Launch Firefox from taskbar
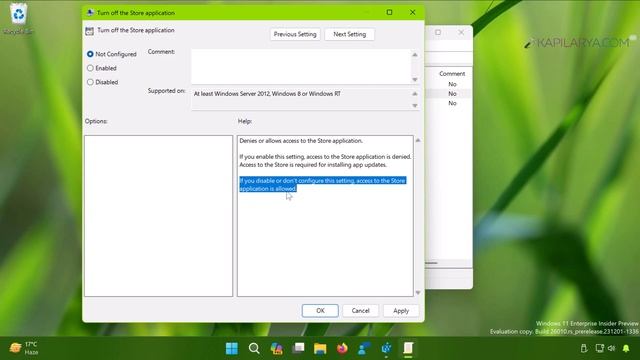 342,349
